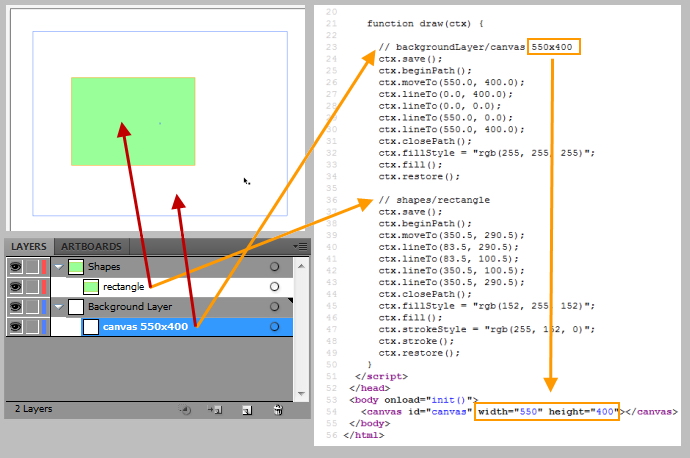
Task: Collapse the Background Layer disclosure triangle
Action: point(58,306)
